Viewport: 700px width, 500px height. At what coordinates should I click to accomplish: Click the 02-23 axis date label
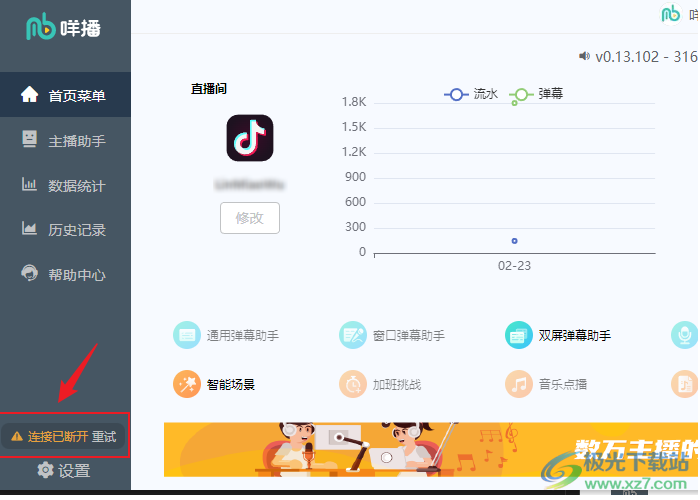(514, 266)
